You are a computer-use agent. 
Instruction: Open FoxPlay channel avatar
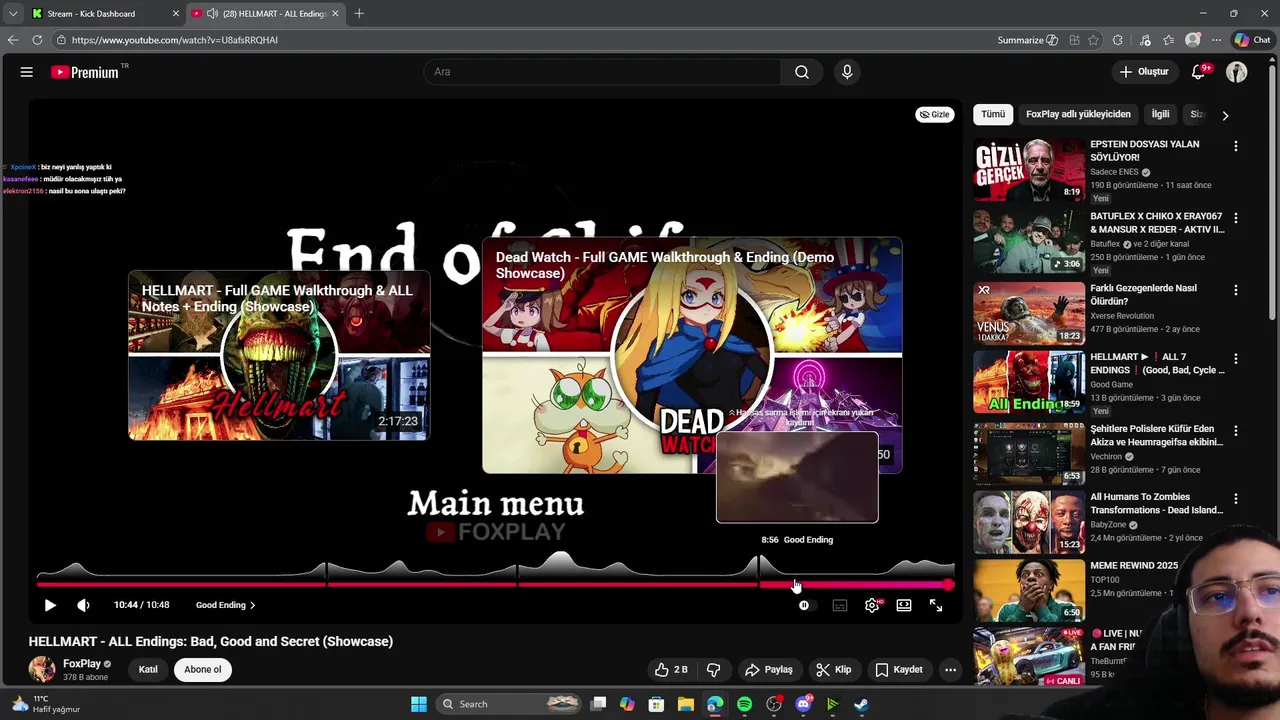click(x=42, y=669)
